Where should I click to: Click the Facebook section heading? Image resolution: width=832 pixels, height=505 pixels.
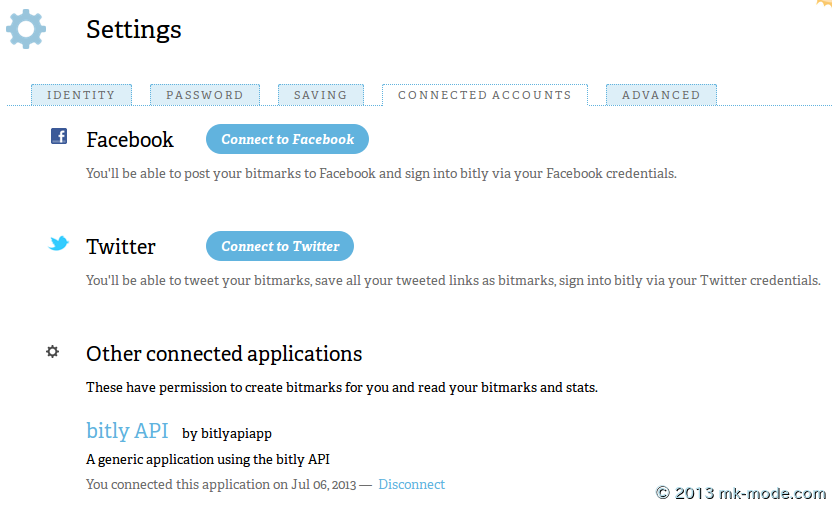tap(130, 140)
